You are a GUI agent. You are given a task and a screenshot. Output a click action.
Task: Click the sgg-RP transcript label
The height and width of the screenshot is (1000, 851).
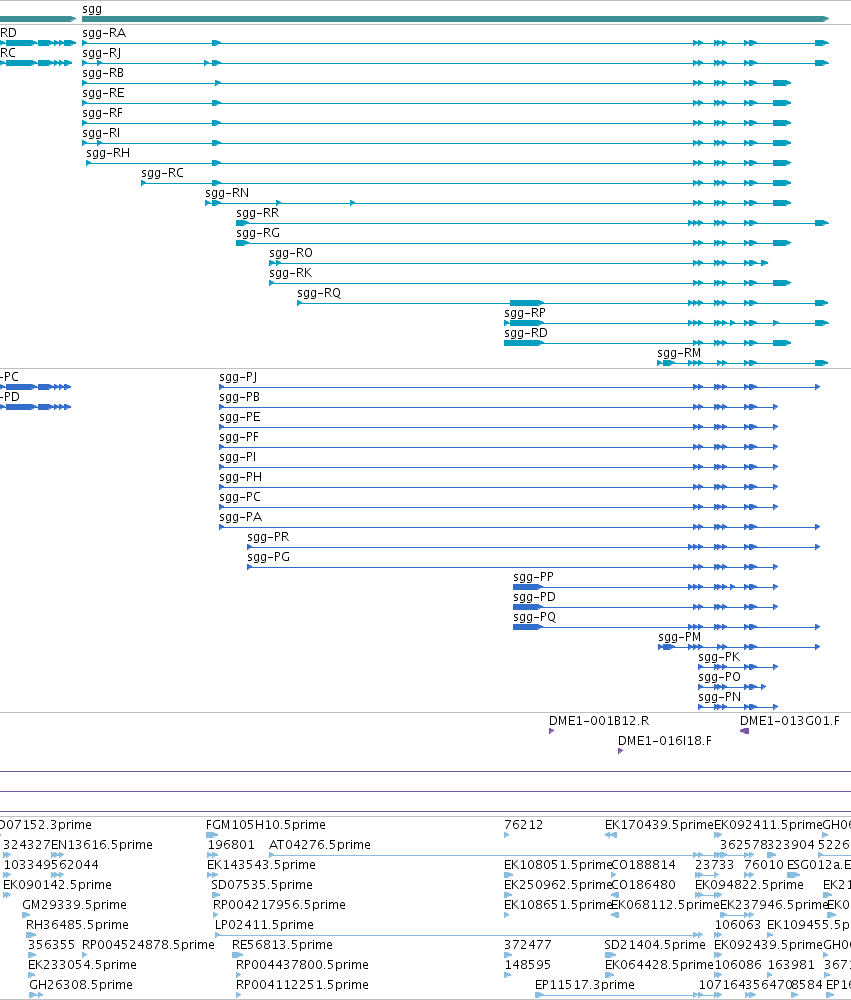coord(524,312)
